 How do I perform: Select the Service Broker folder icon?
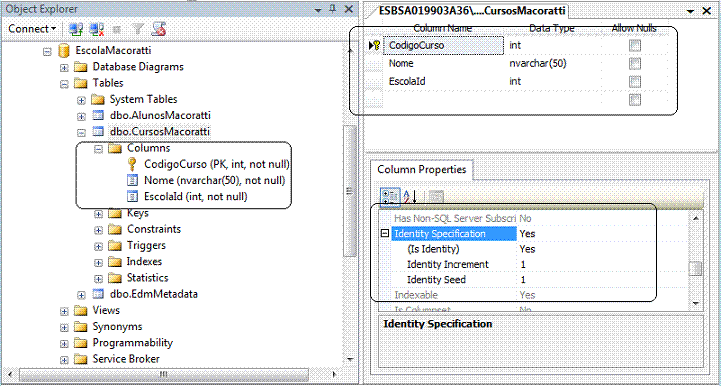[x=80, y=359]
